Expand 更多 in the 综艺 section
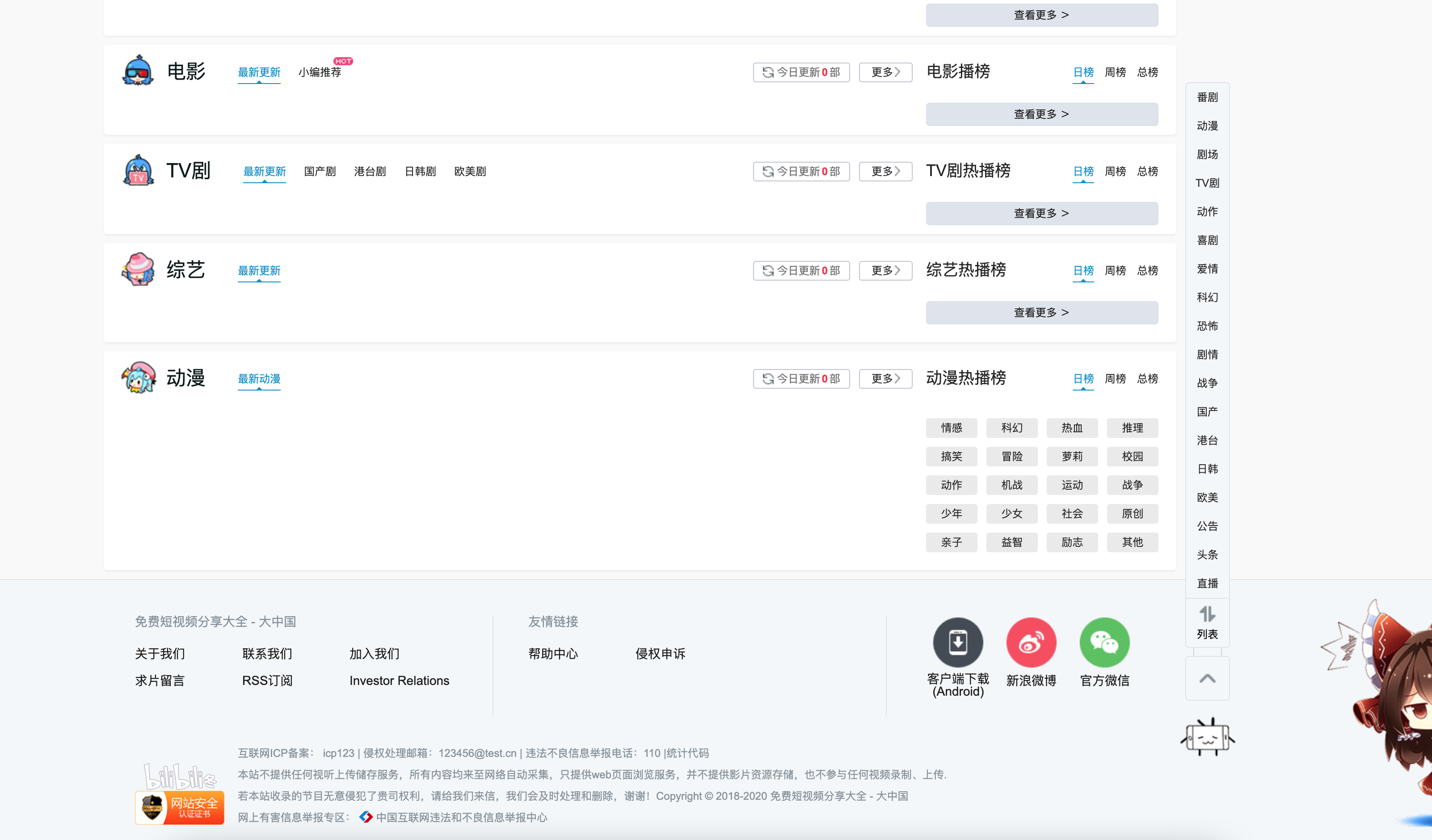The image size is (1432, 840). (885, 270)
